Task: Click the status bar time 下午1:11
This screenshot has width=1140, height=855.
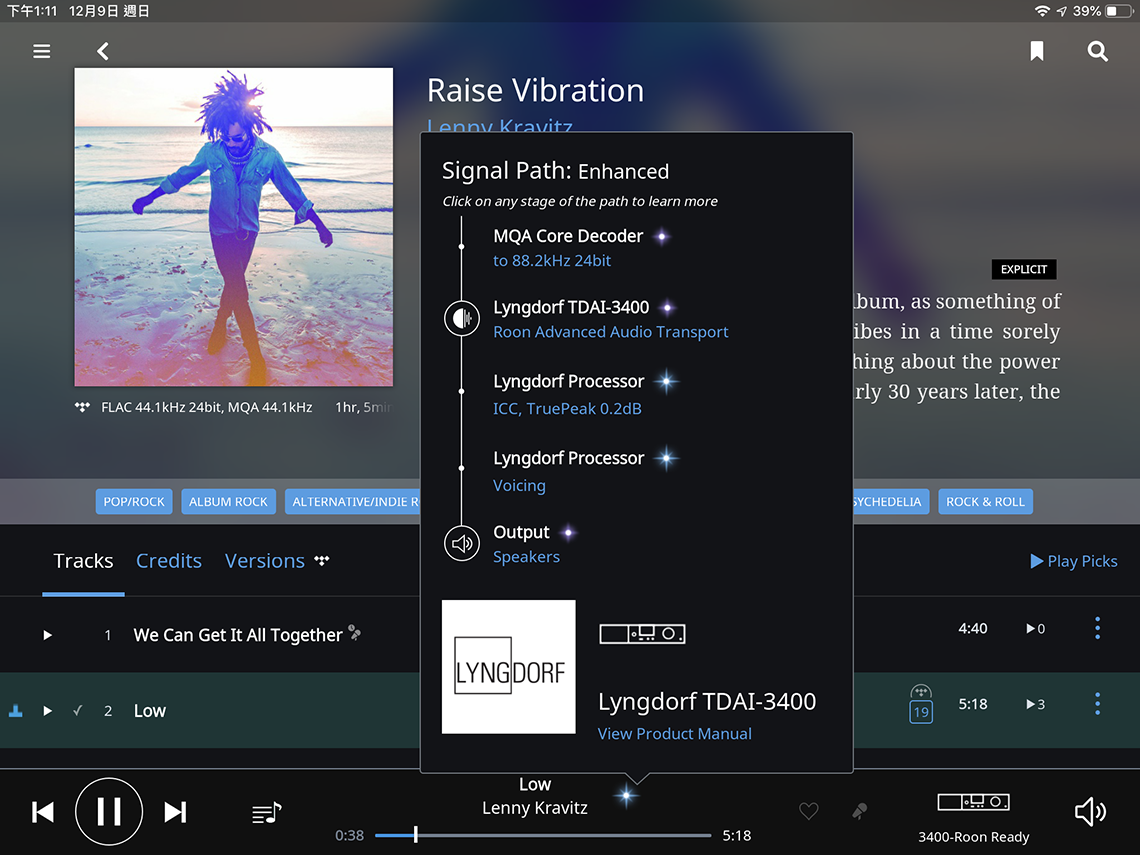Action: click(x=32, y=11)
